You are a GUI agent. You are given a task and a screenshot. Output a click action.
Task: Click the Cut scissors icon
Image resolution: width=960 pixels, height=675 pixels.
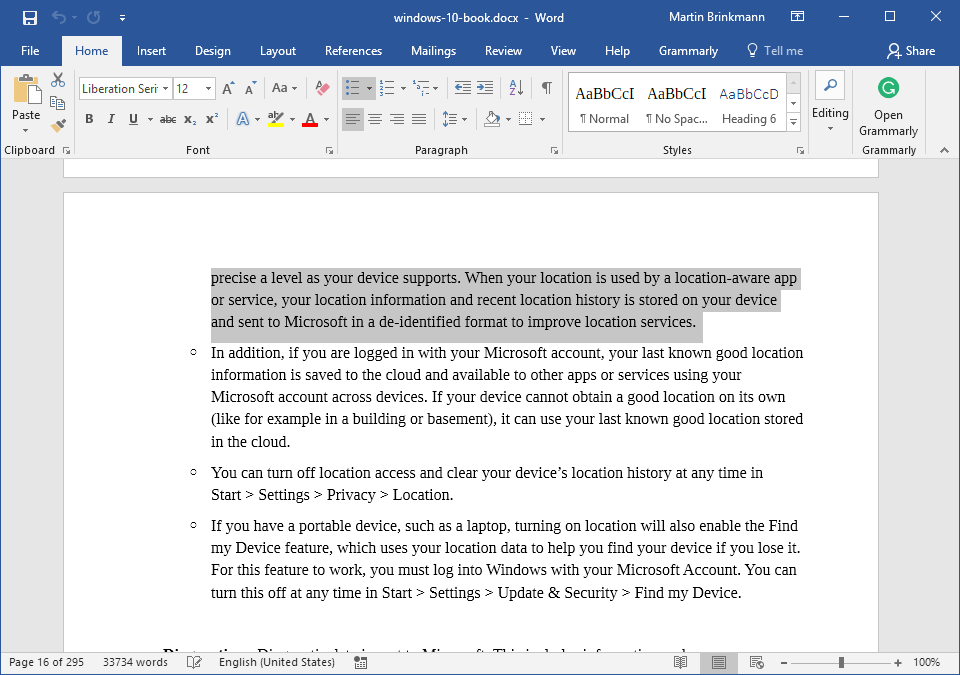(x=58, y=80)
